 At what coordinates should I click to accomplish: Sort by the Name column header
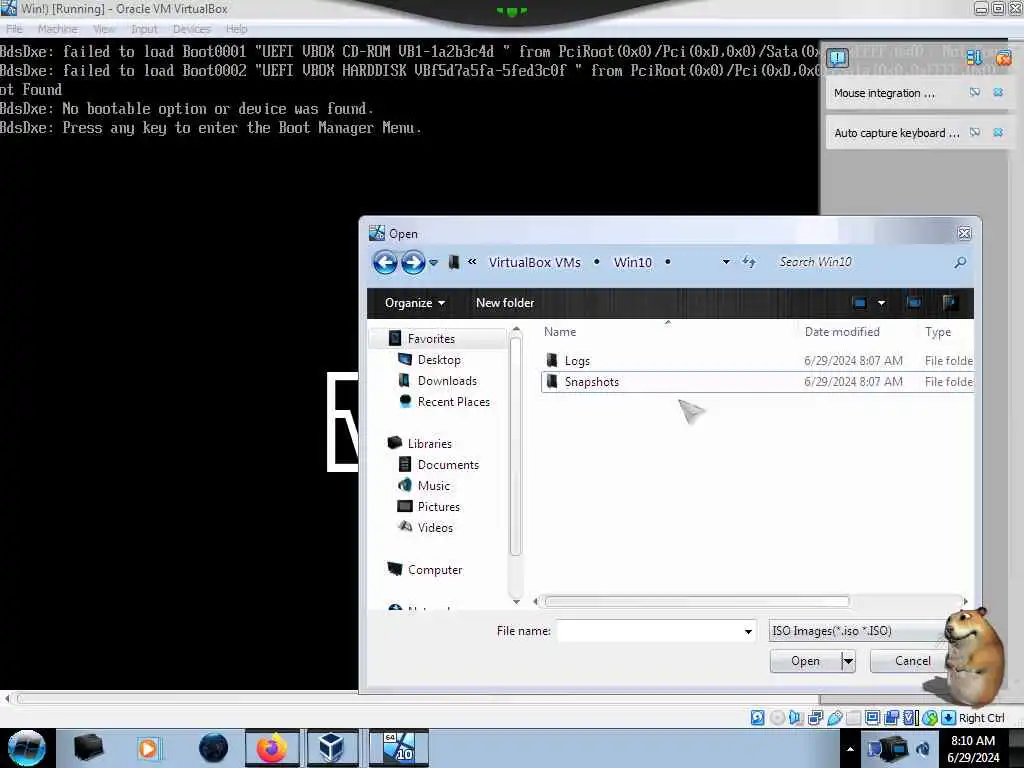pyautogui.click(x=560, y=332)
